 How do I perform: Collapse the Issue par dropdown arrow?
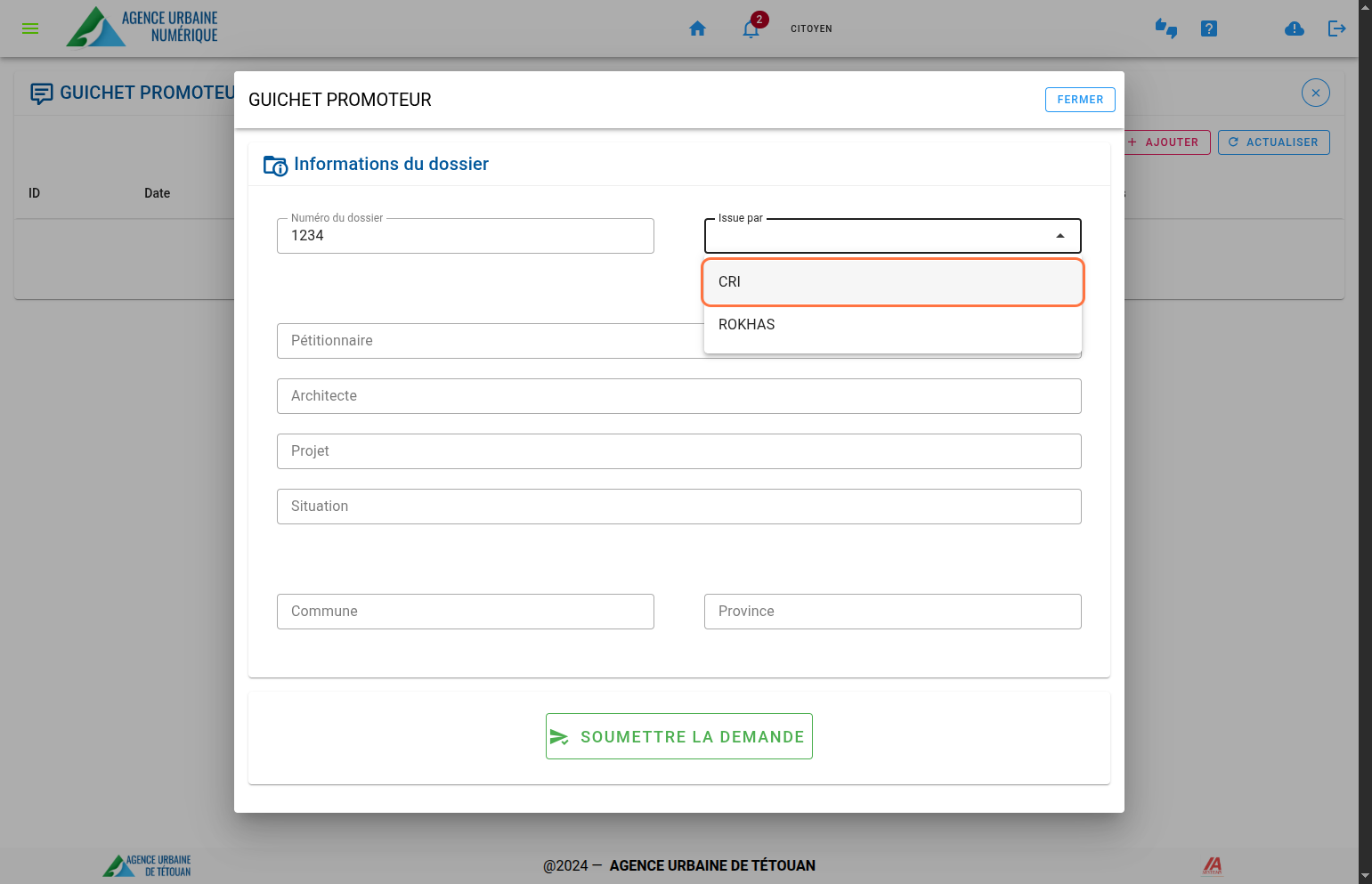pyautogui.click(x=1059, y=236)
